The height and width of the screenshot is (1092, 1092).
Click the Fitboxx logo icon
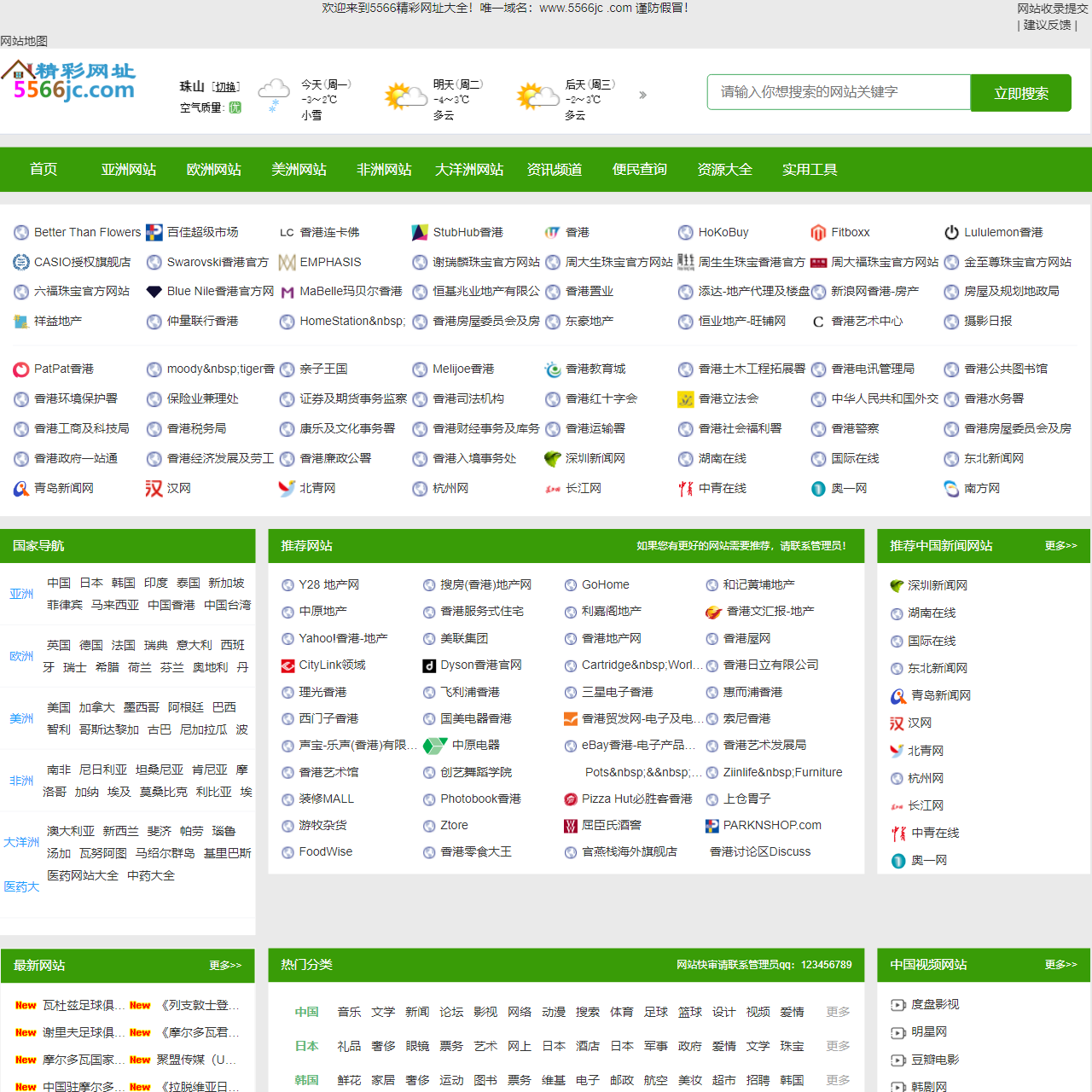click(818, 232)
